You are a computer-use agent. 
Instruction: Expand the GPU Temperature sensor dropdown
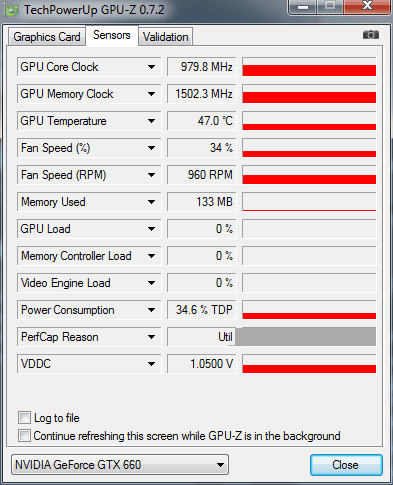tap(151, 121)
